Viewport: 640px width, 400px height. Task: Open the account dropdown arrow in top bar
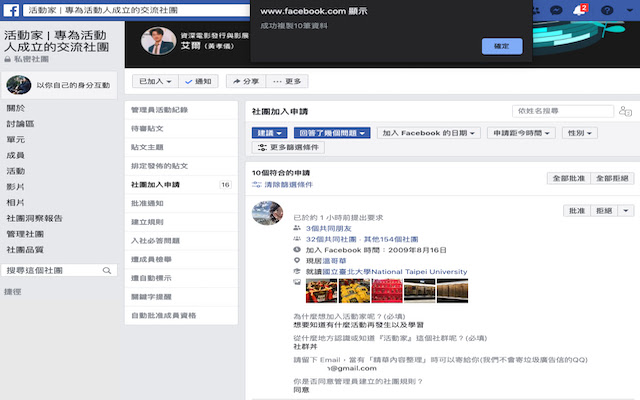coord(629,10)
